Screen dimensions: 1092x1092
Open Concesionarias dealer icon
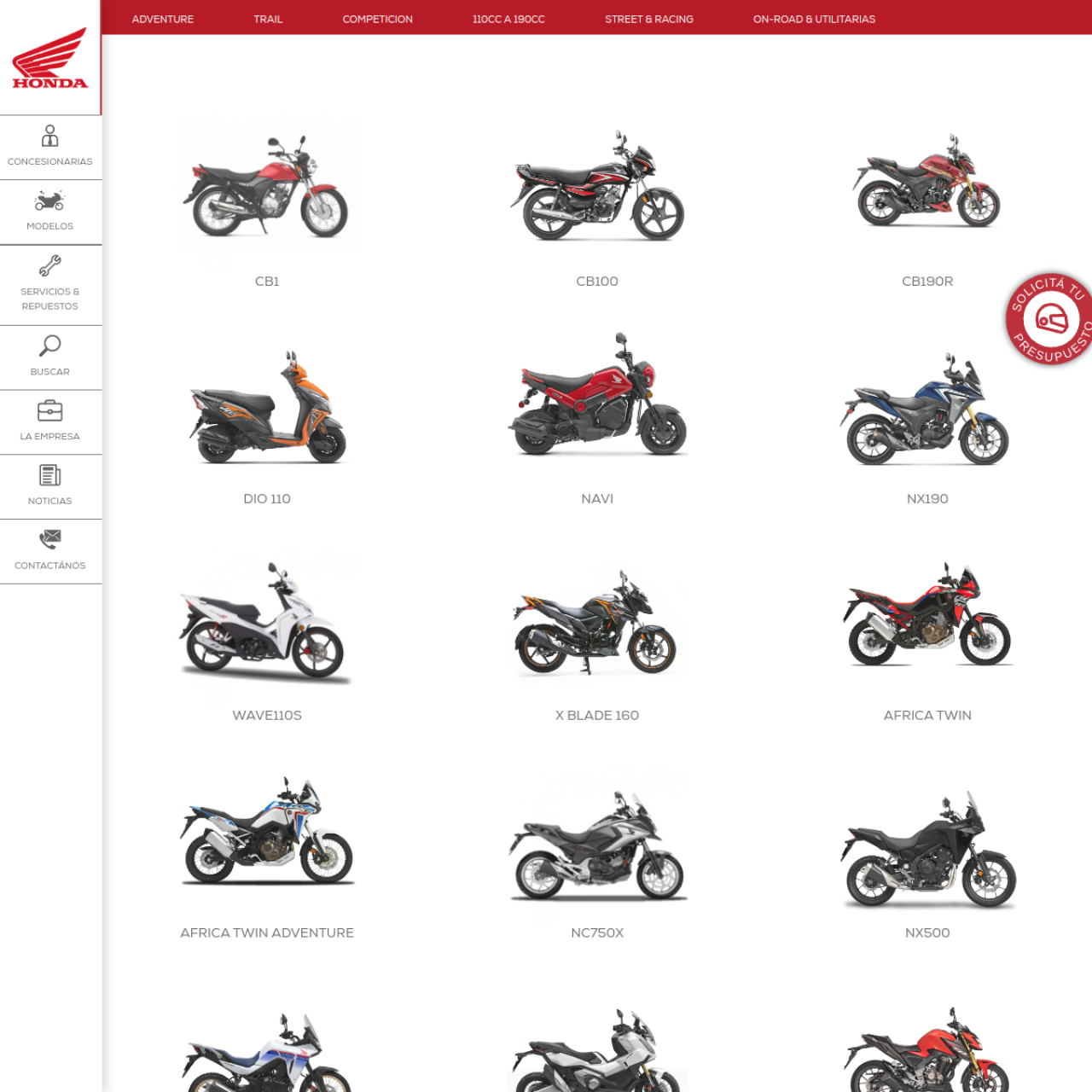click(x=49, y=136)
